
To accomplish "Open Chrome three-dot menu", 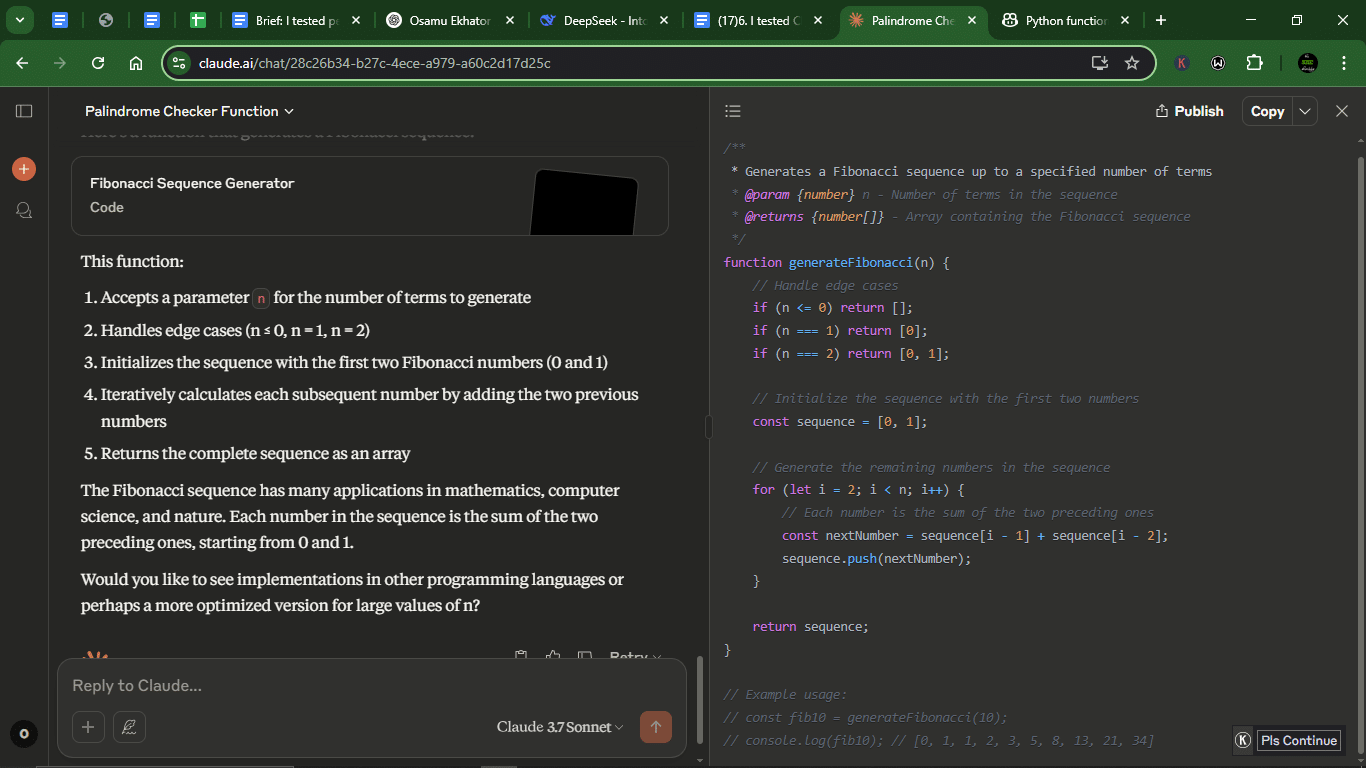I will click(1342, 63).
